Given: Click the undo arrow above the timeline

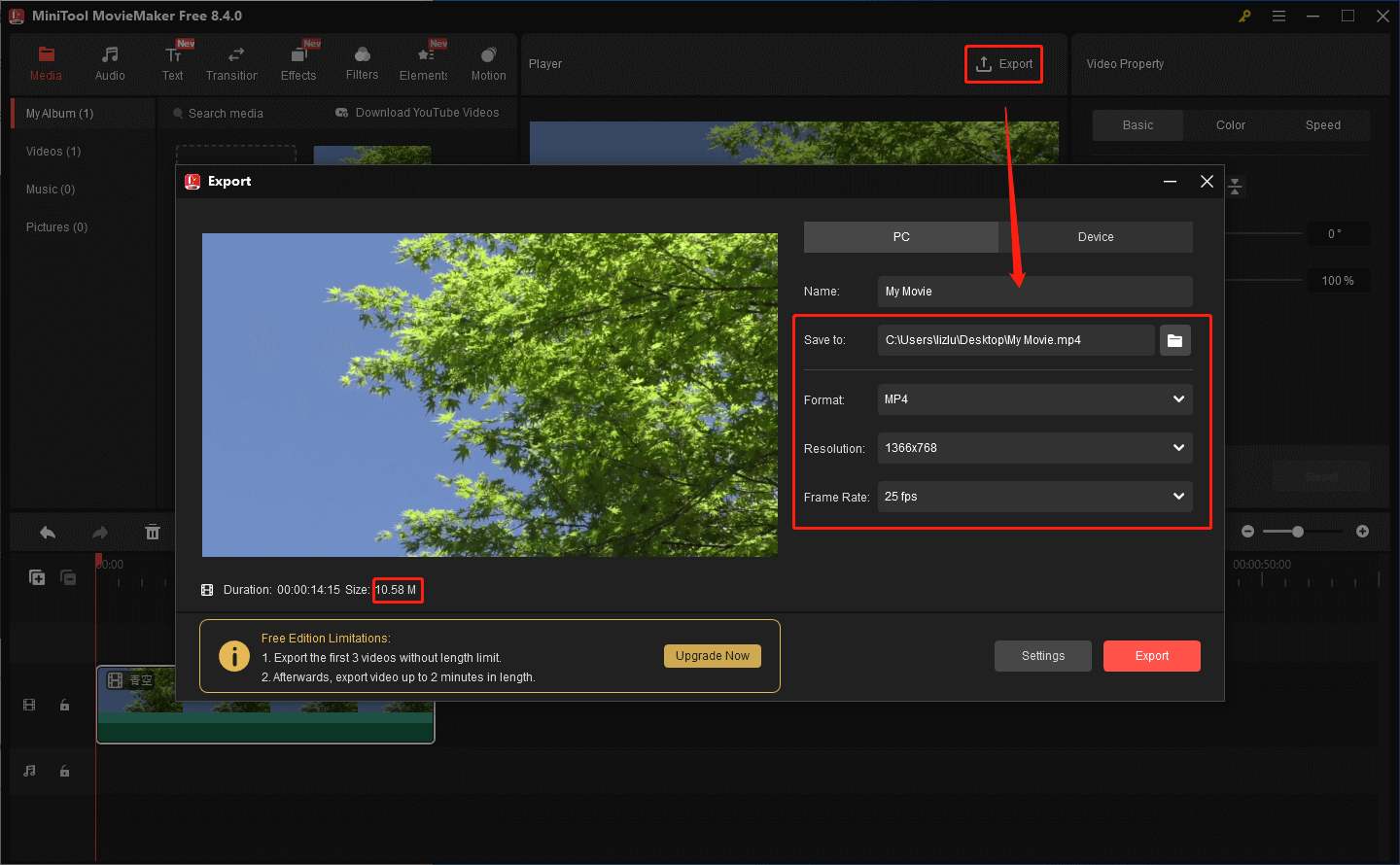Looking at the screenshot, I should tap(47, 532).
